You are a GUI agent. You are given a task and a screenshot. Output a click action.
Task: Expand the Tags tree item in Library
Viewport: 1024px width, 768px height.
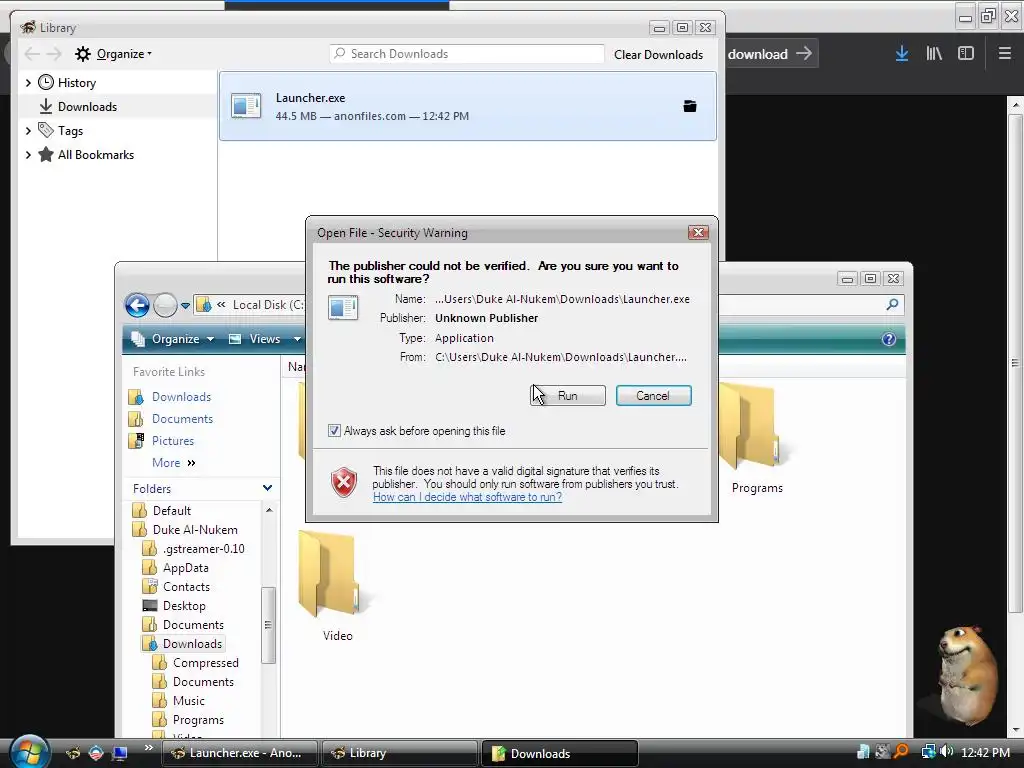coord(28,131)
